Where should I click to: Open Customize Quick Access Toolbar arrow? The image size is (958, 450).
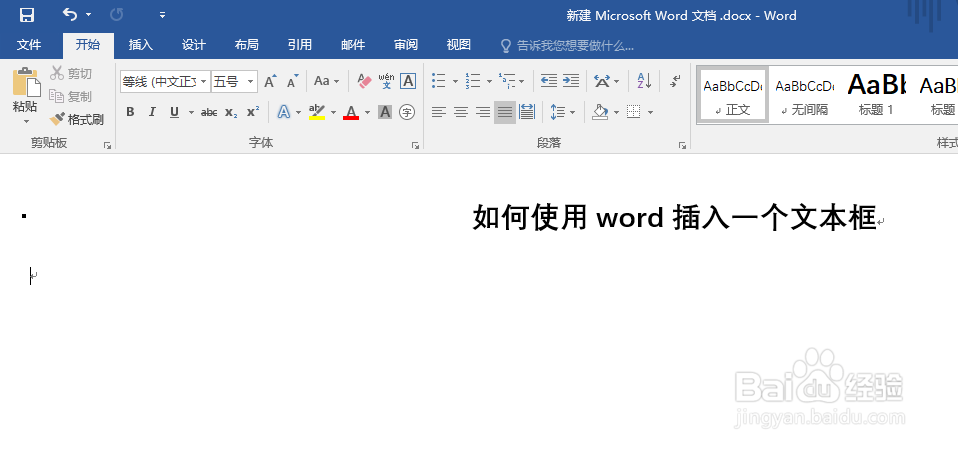click(x=163, y=15)
